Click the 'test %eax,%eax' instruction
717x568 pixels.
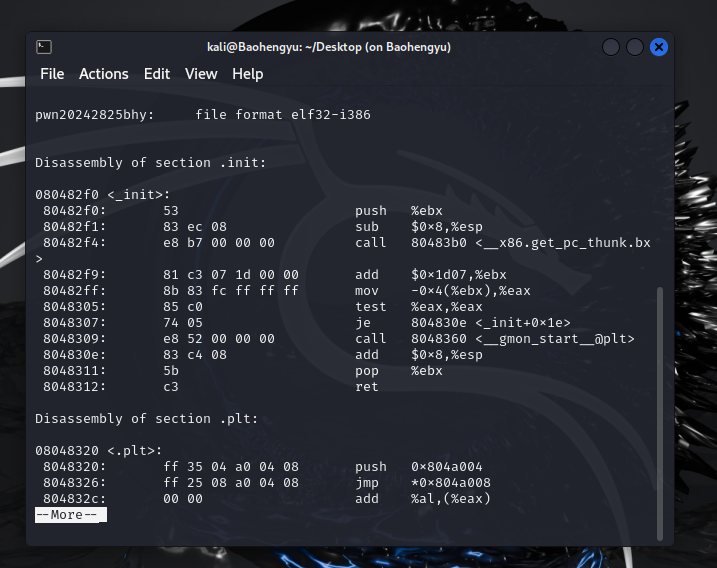click(x=418, y=307)
